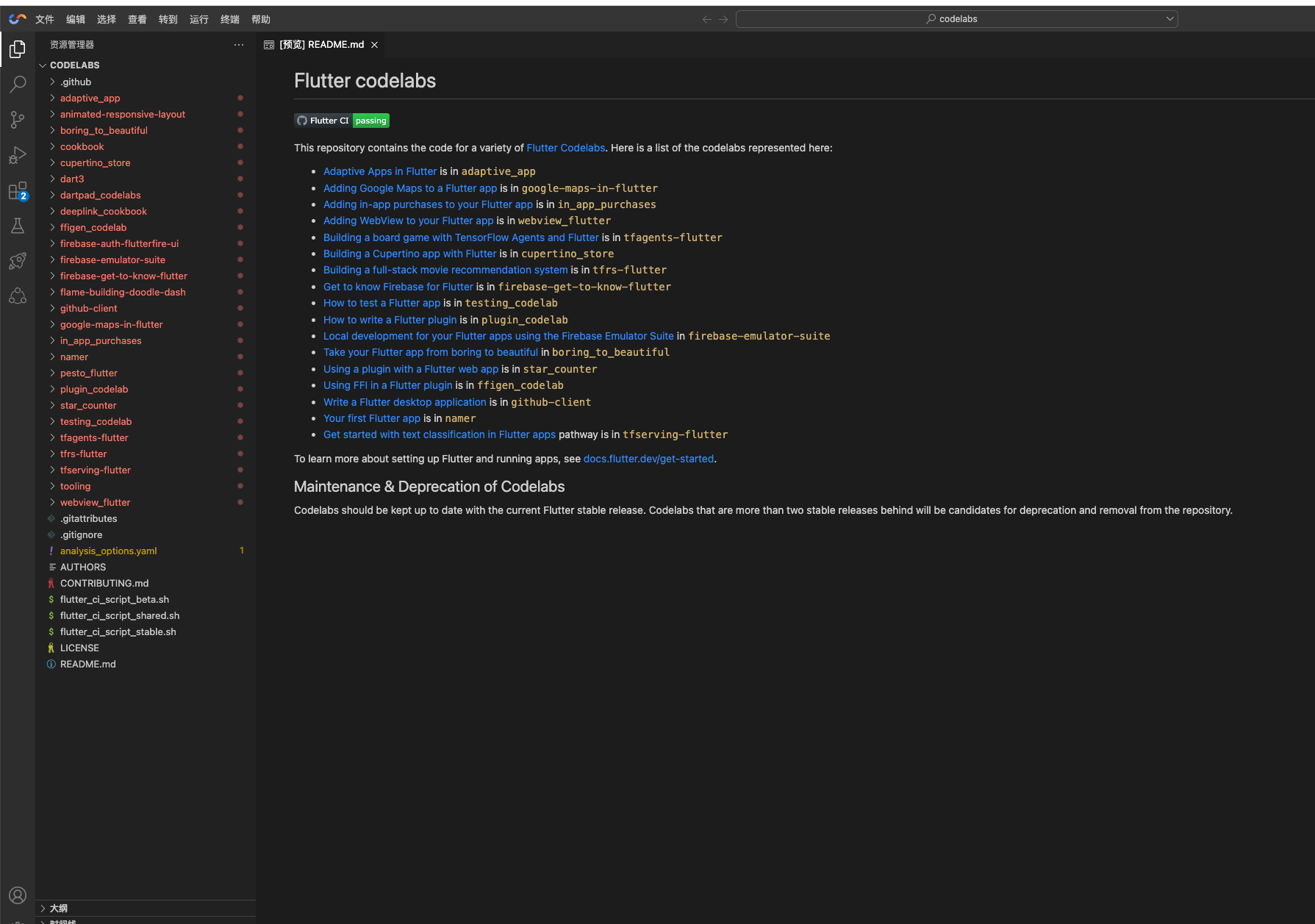Open Using FFI in a Flutter plugin link
This screenshot has width=1315, height=924.
(387, 385)
